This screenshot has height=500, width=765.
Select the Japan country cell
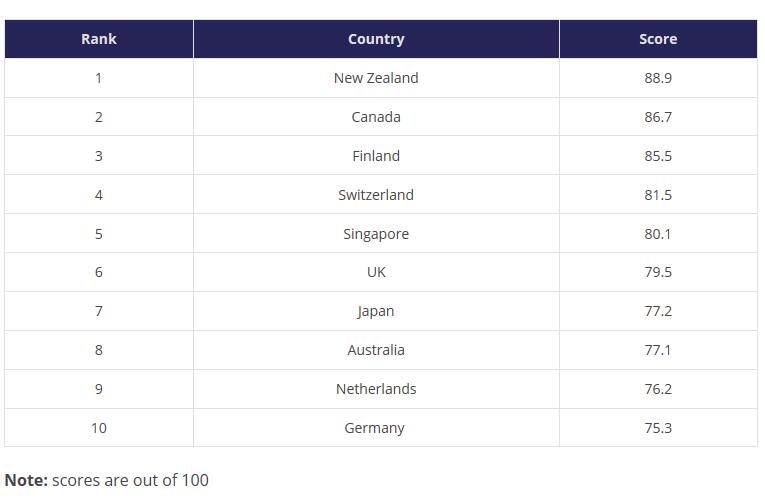tap(376, 311)
